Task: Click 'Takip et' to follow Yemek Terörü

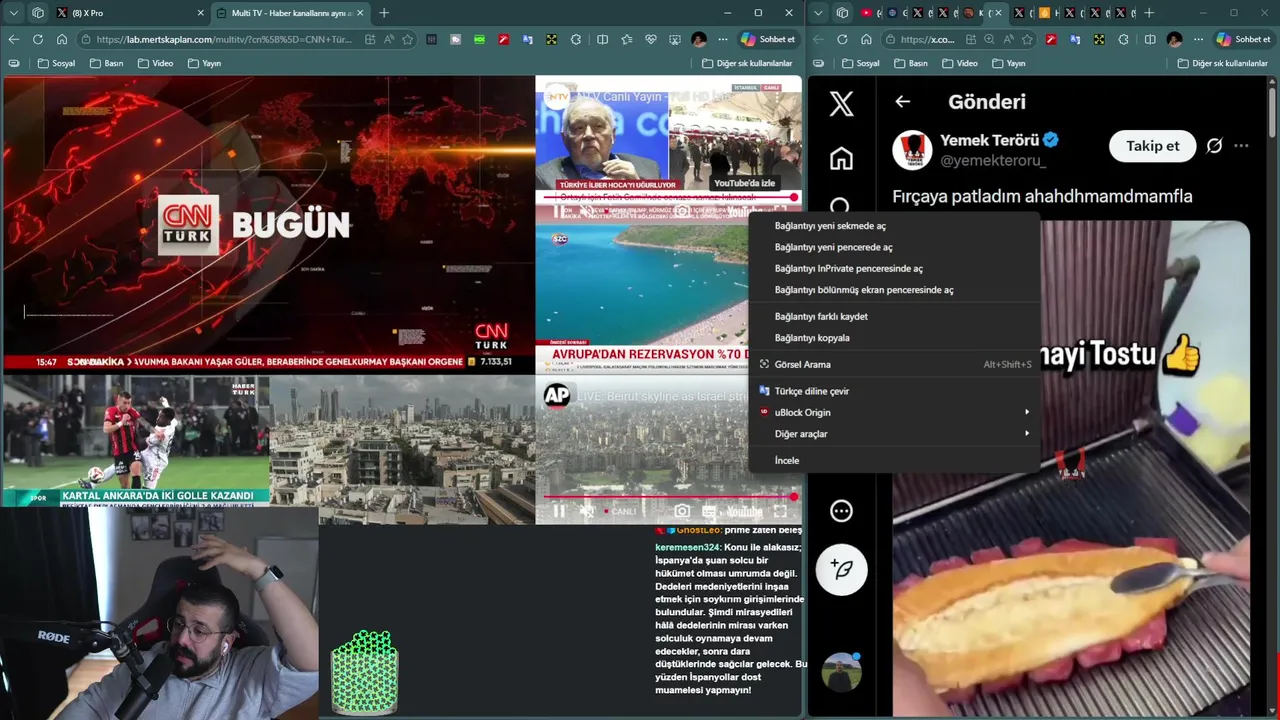Action: pyautogui.click(x=1152, y=146)
